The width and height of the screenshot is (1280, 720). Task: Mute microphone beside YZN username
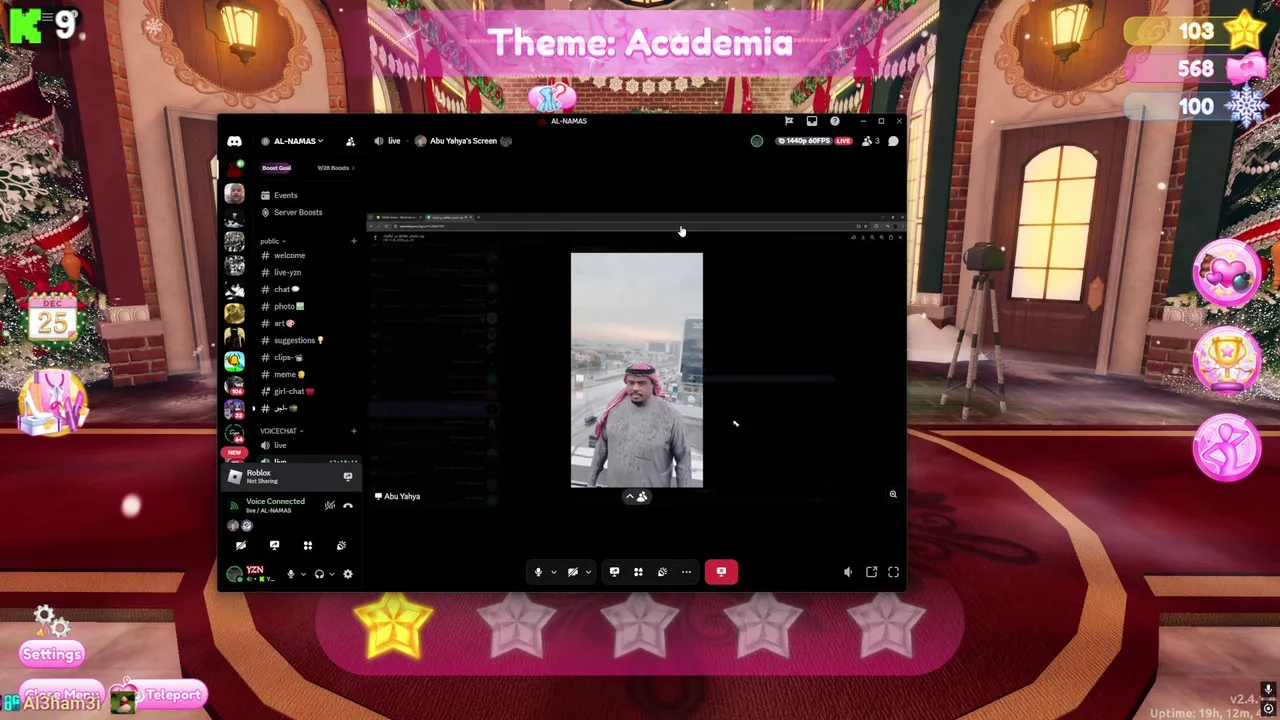click(x=291, y=574)
